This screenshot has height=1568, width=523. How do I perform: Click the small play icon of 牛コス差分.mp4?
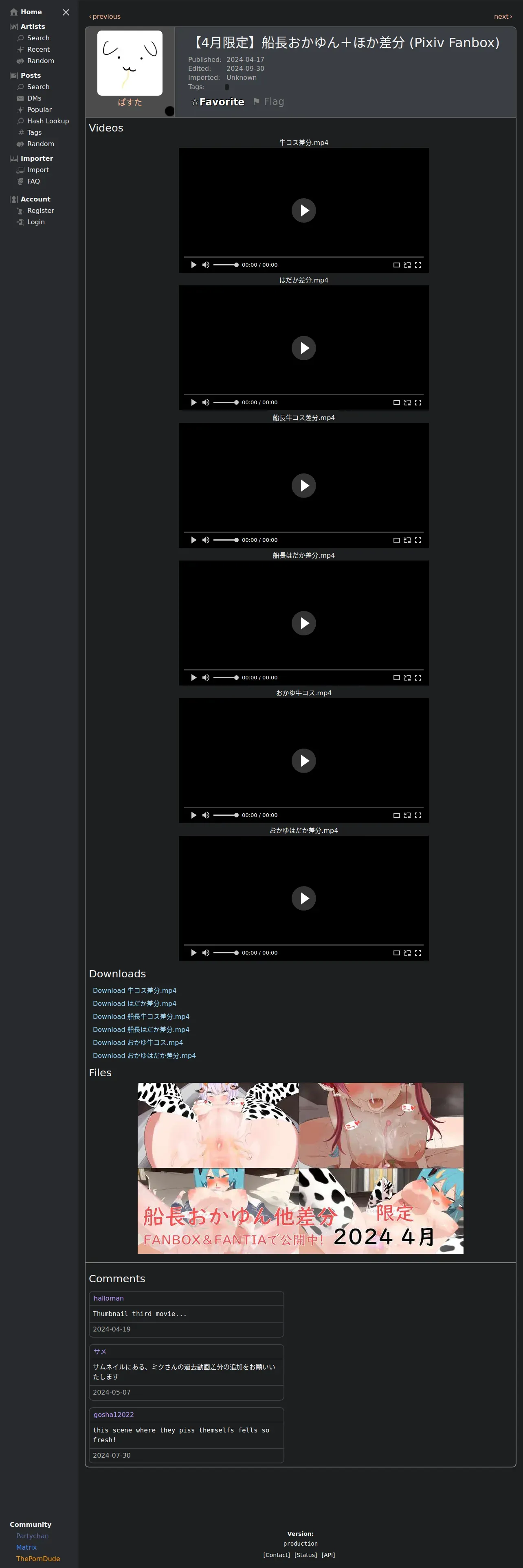coord(193,265)
